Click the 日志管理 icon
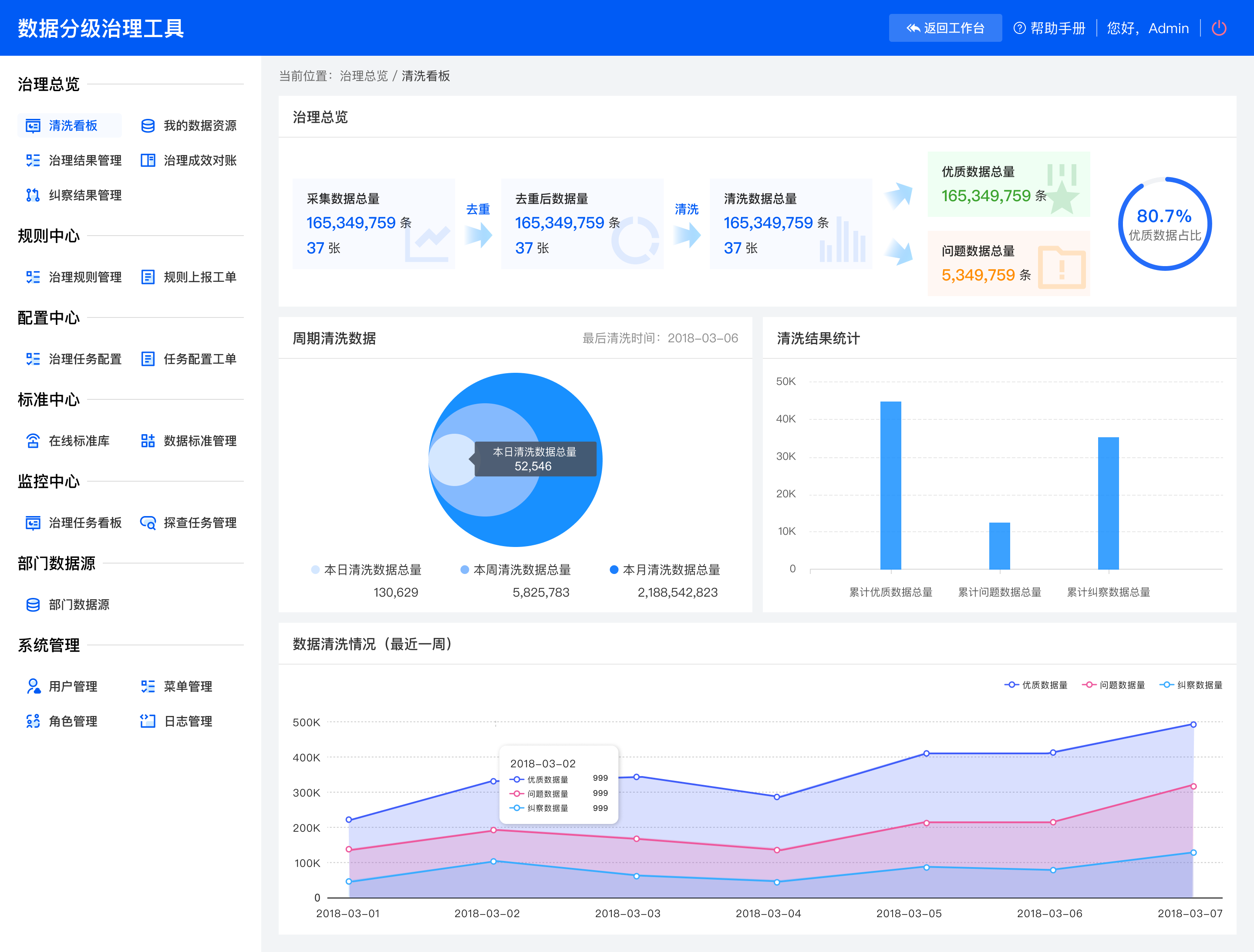This screenshot has height=952, width=1254. pos(148,721)
